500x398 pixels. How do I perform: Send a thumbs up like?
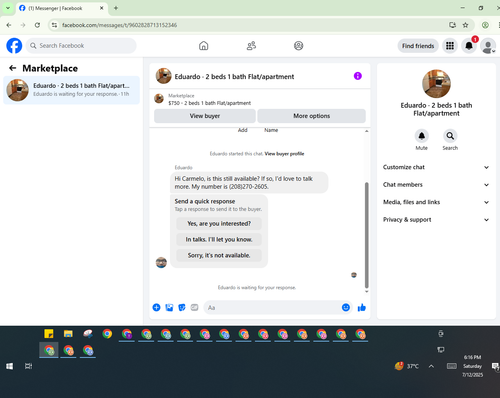(x=362, y=307)
